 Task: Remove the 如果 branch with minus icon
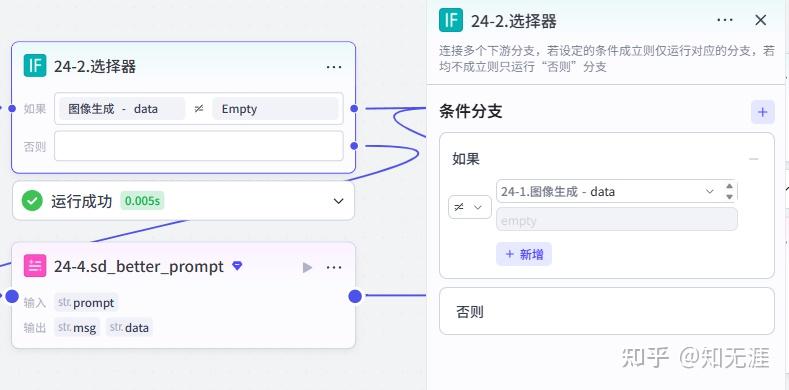click(754, 159)
